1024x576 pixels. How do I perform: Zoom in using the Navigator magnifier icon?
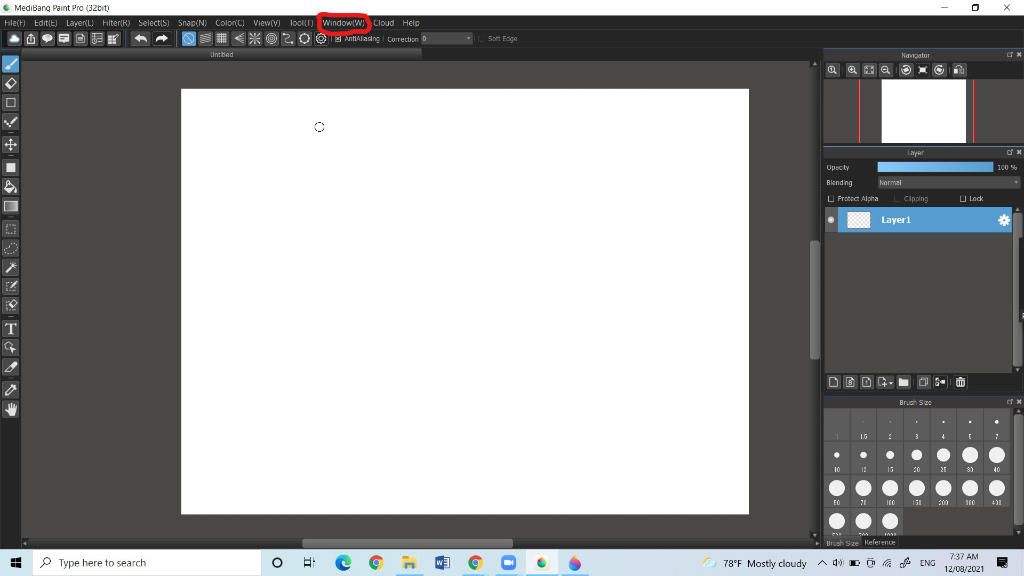[852, 70]
